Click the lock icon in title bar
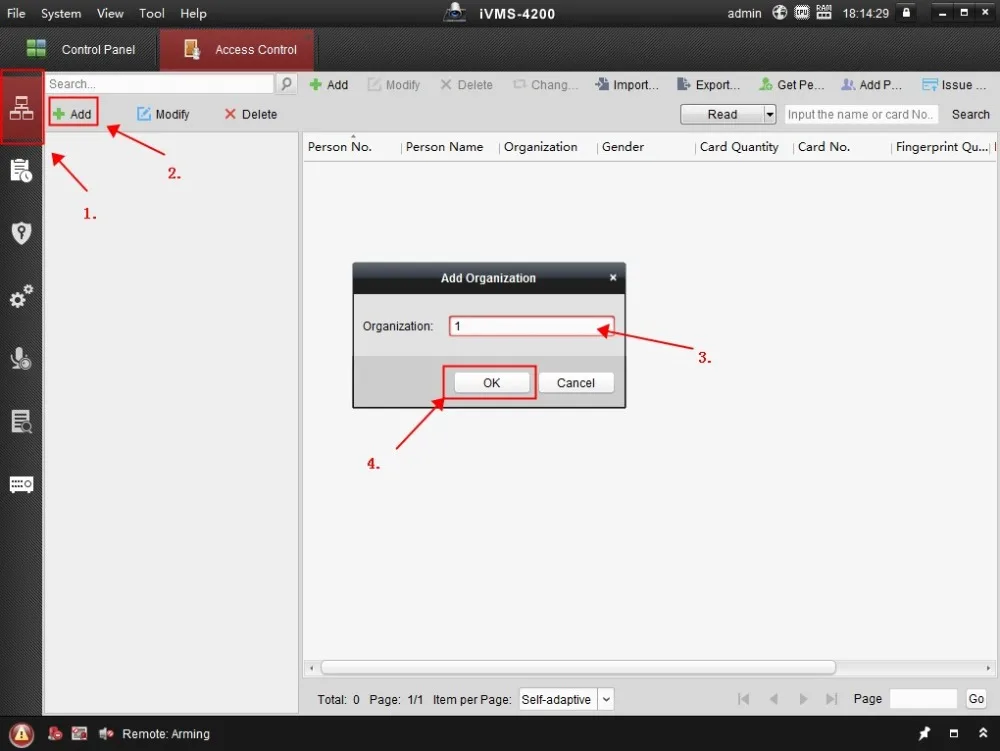 coord(906,12)
